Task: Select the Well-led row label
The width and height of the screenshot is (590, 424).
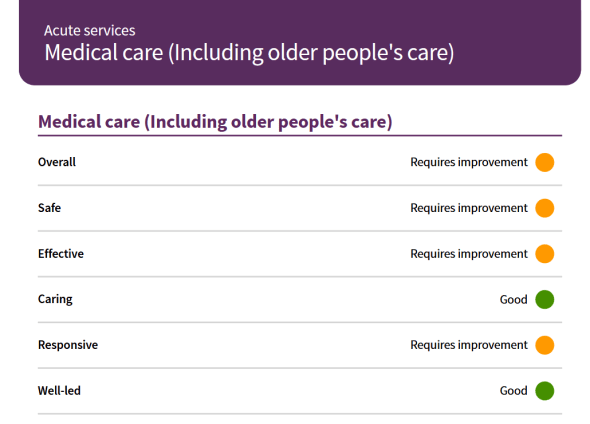Action: click(59, 391)
